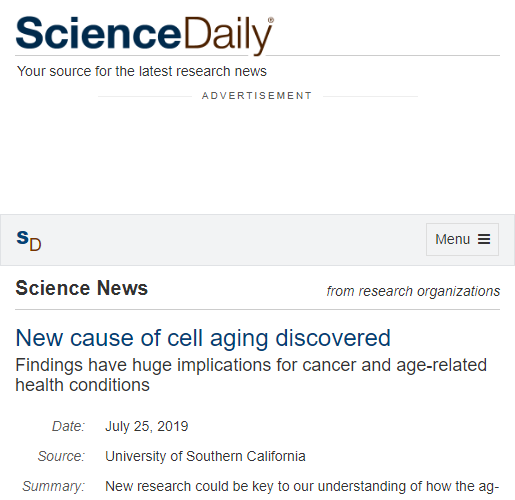Click the date "July 25, 2019"

point(147,426)
